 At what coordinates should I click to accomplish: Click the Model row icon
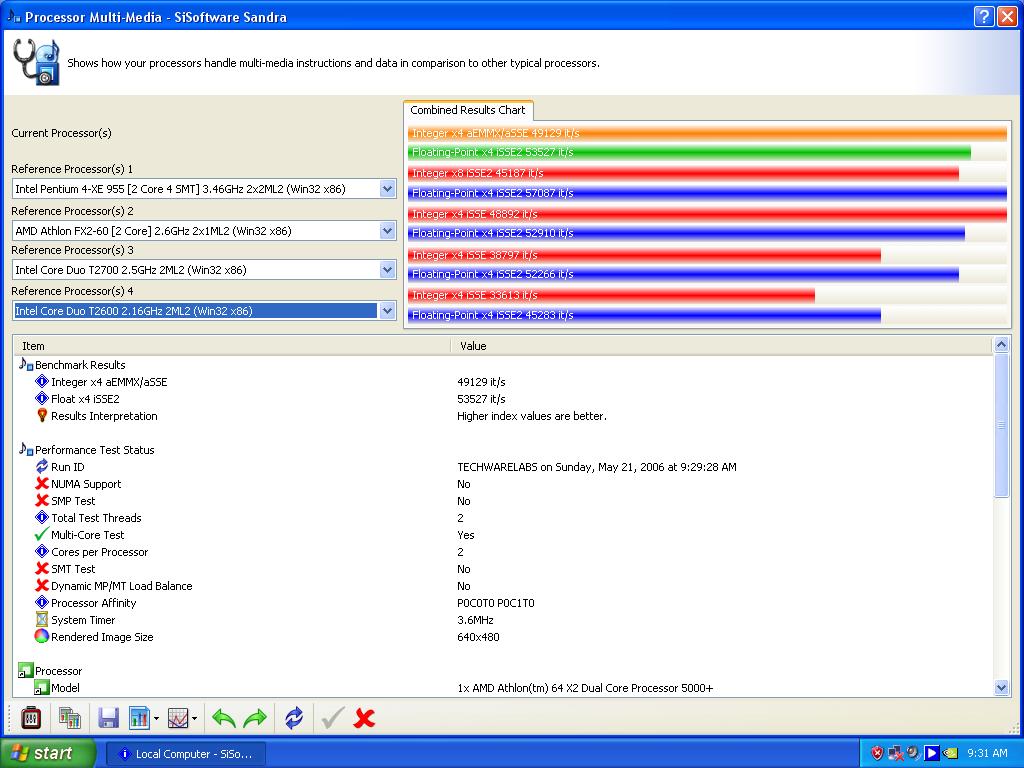pyautogui.click(x=41, y=687)
